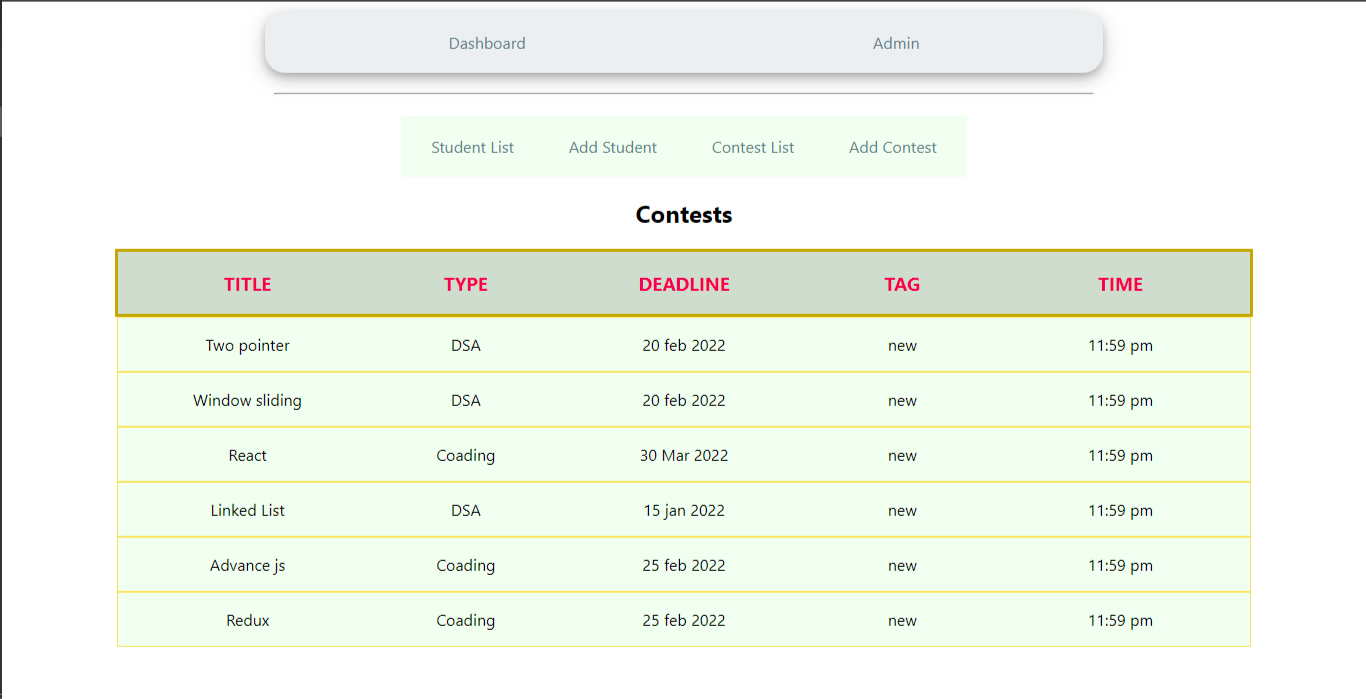Open the Add Contest tab
The width and height of the screenshot is (1366, 699).
tap(892, 147)
